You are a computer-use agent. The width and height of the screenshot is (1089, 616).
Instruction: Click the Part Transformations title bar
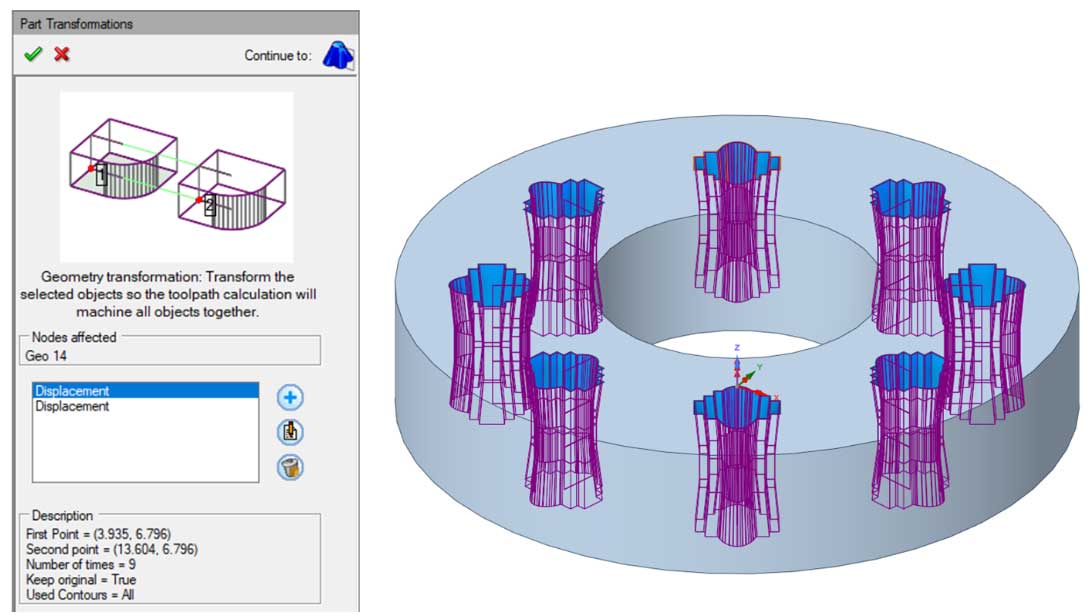(180, 23)
